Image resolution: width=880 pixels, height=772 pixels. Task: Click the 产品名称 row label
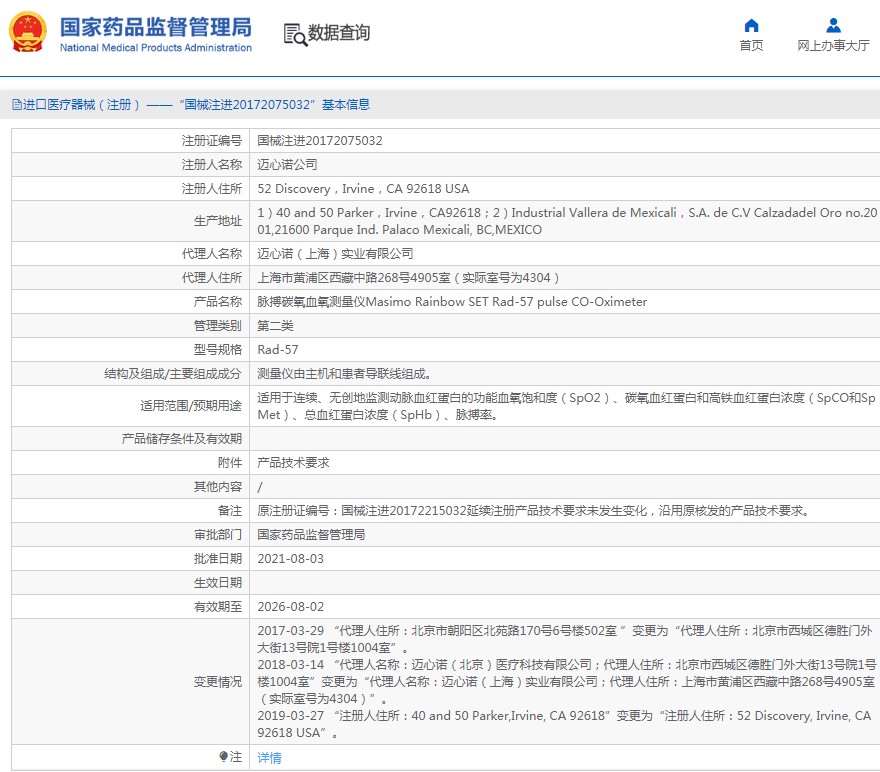(218, 302)
